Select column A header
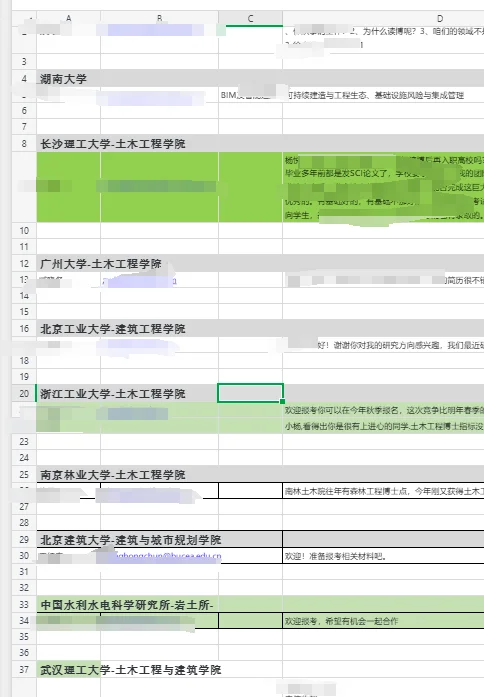484x697 pixels. 68,18
